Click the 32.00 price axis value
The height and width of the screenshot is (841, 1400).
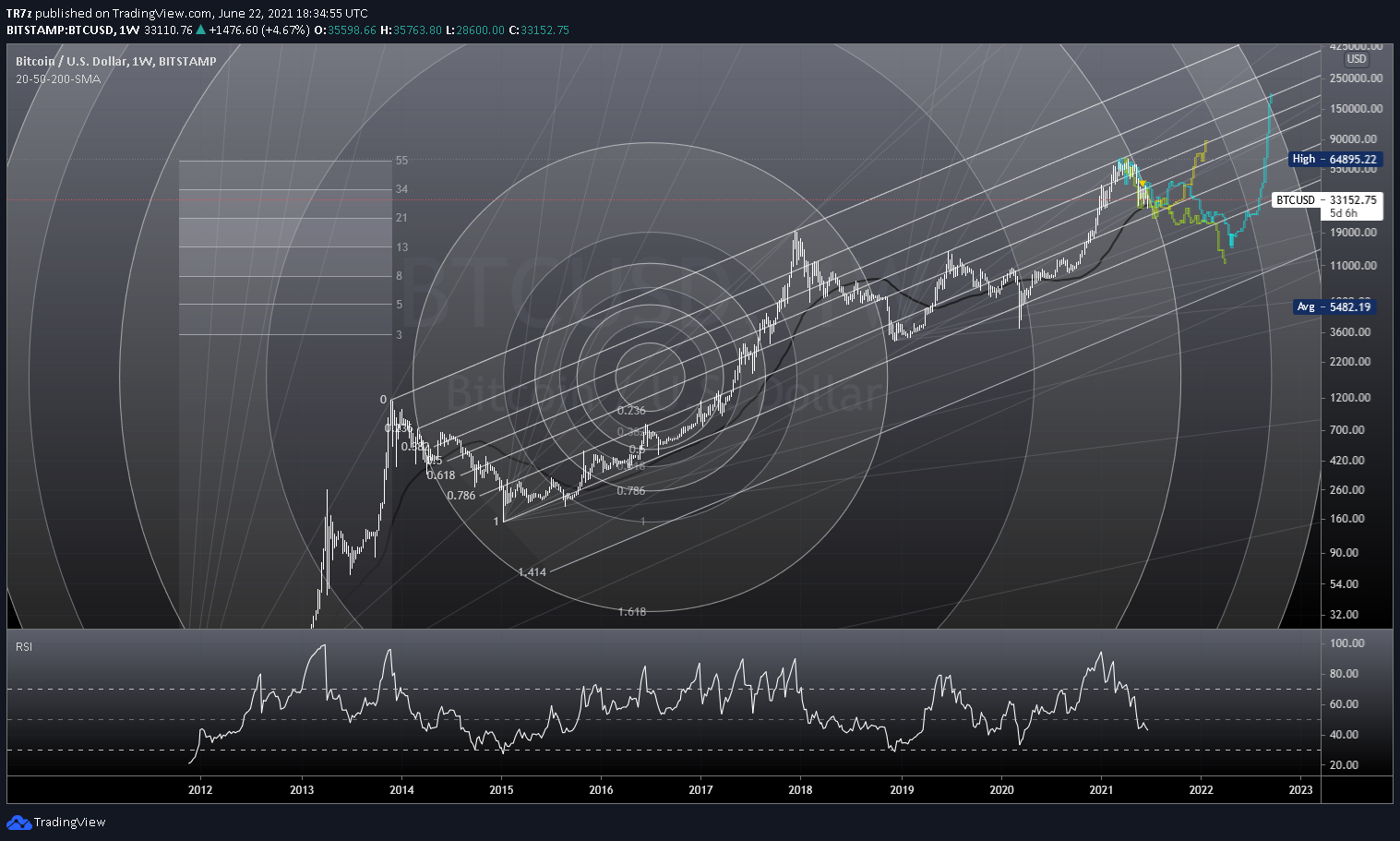point(1345,615)
